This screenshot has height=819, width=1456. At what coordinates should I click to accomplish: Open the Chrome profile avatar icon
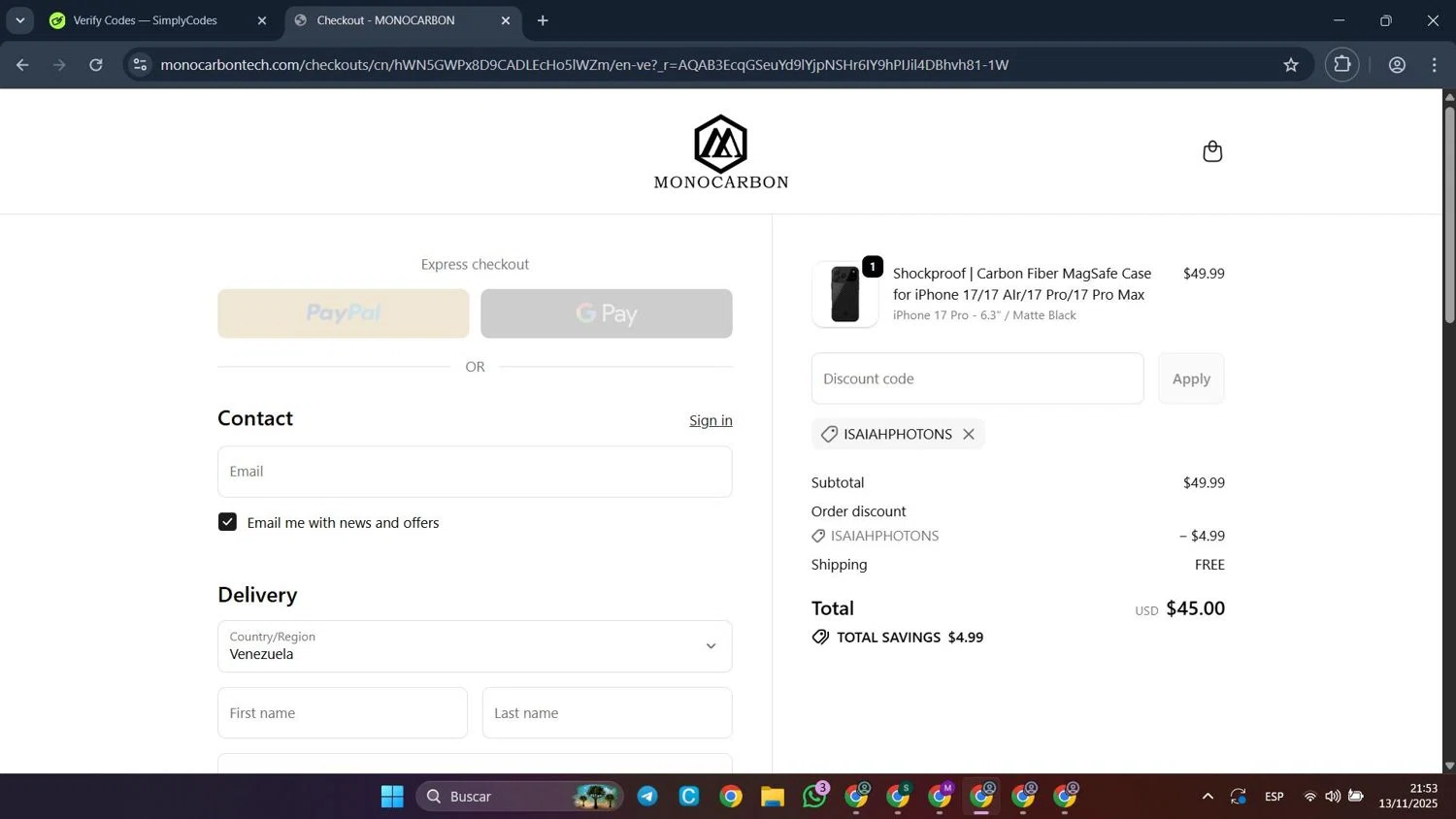pyautogui.click(x=1397, y=65)
